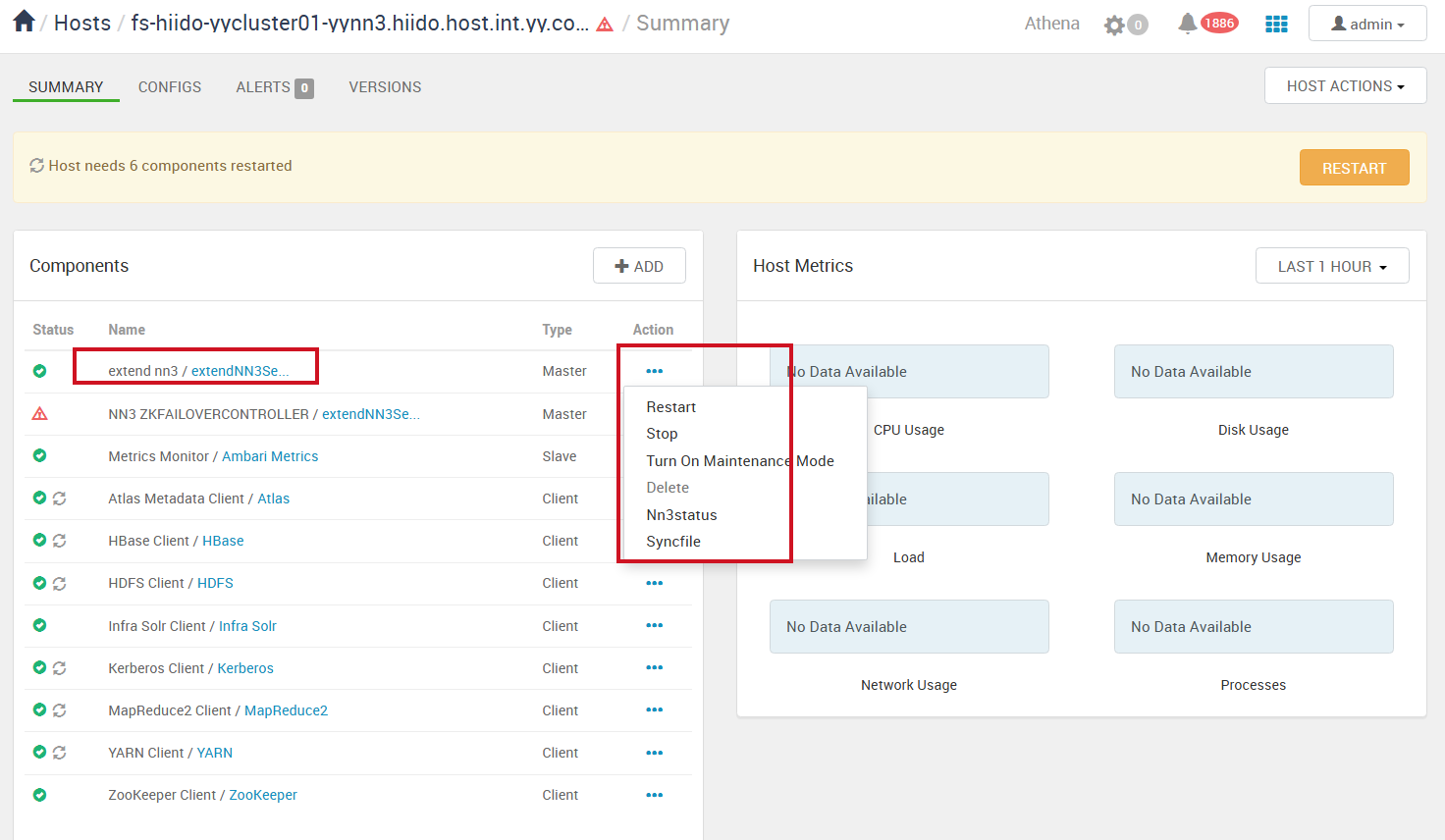
Task: Open action dots for HDFS Client
Action: [x=655, y=583]
